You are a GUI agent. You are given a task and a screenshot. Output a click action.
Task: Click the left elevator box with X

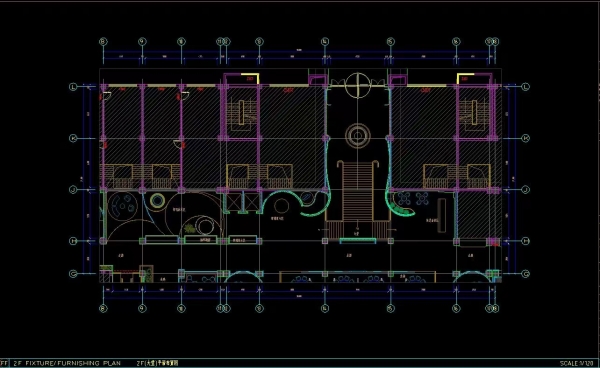[x=234, y=202]
